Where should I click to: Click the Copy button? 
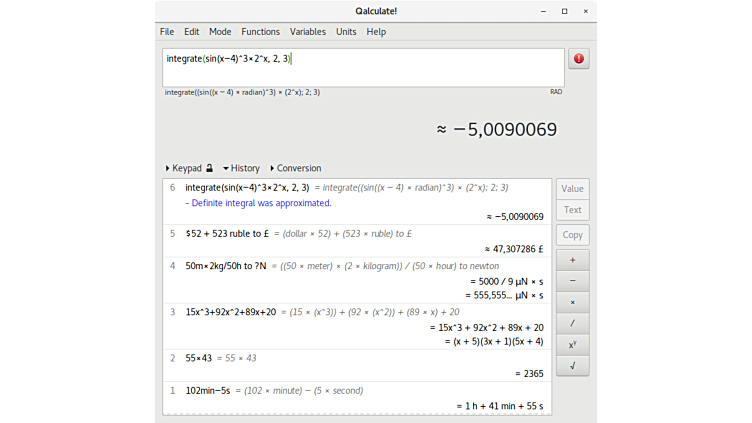572,235
